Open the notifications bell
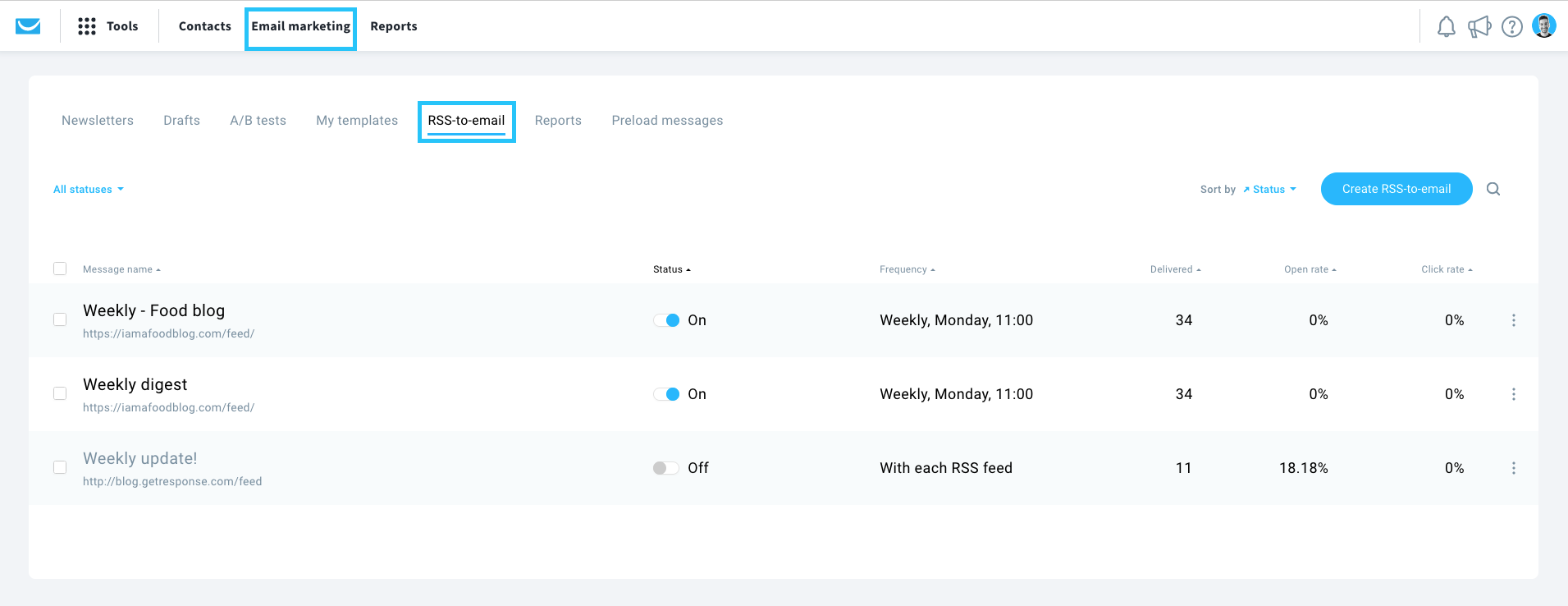Viewport: 1568px width, 606px height. [1447, 27]
